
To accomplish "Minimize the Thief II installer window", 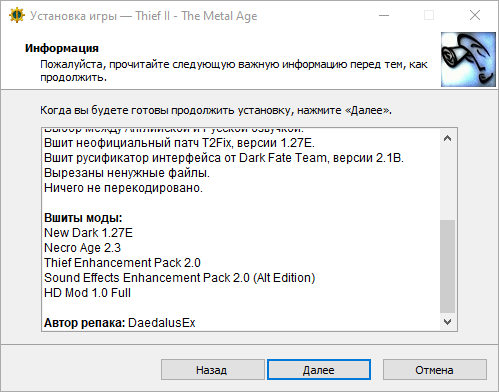I will [x=384, y=16].
